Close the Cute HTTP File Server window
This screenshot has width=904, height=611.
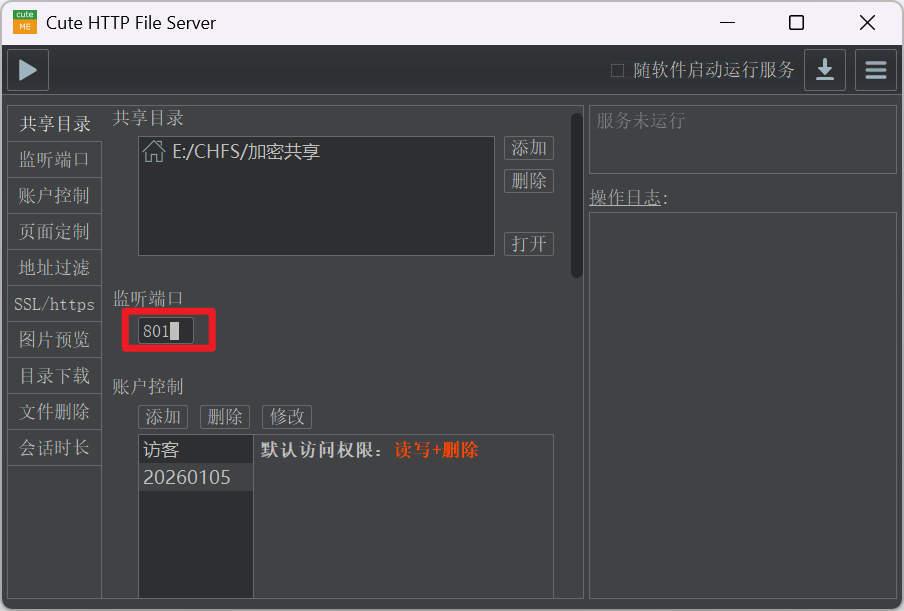click(867, 22)
